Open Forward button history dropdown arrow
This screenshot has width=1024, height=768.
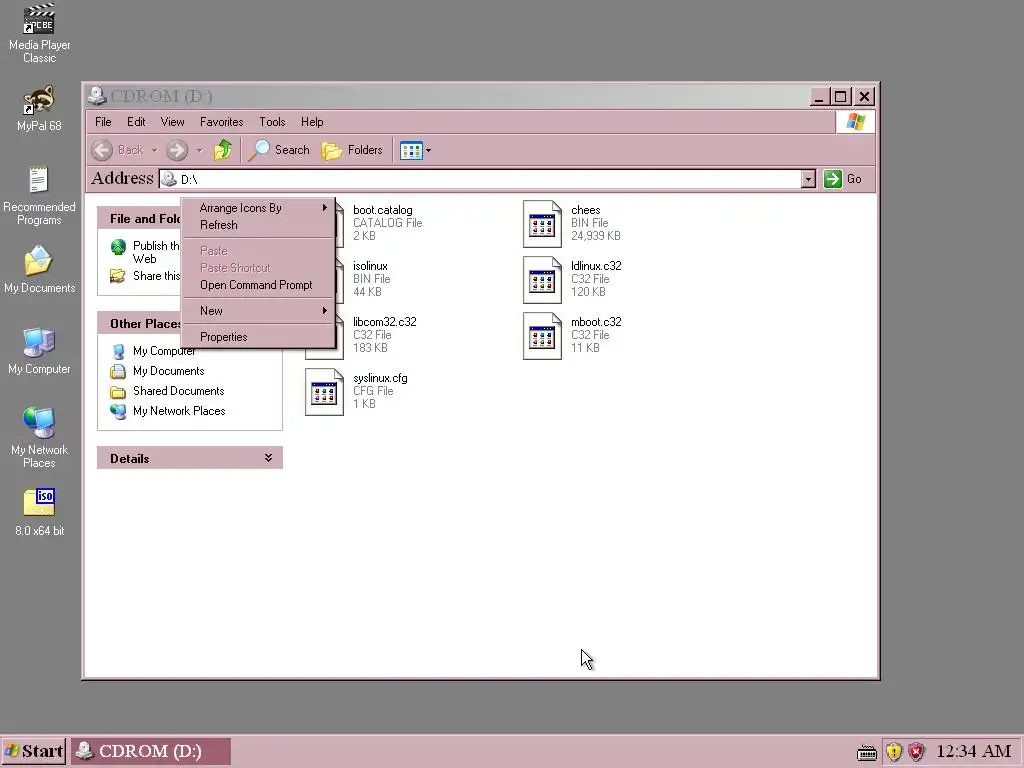[x=199, y=151]
